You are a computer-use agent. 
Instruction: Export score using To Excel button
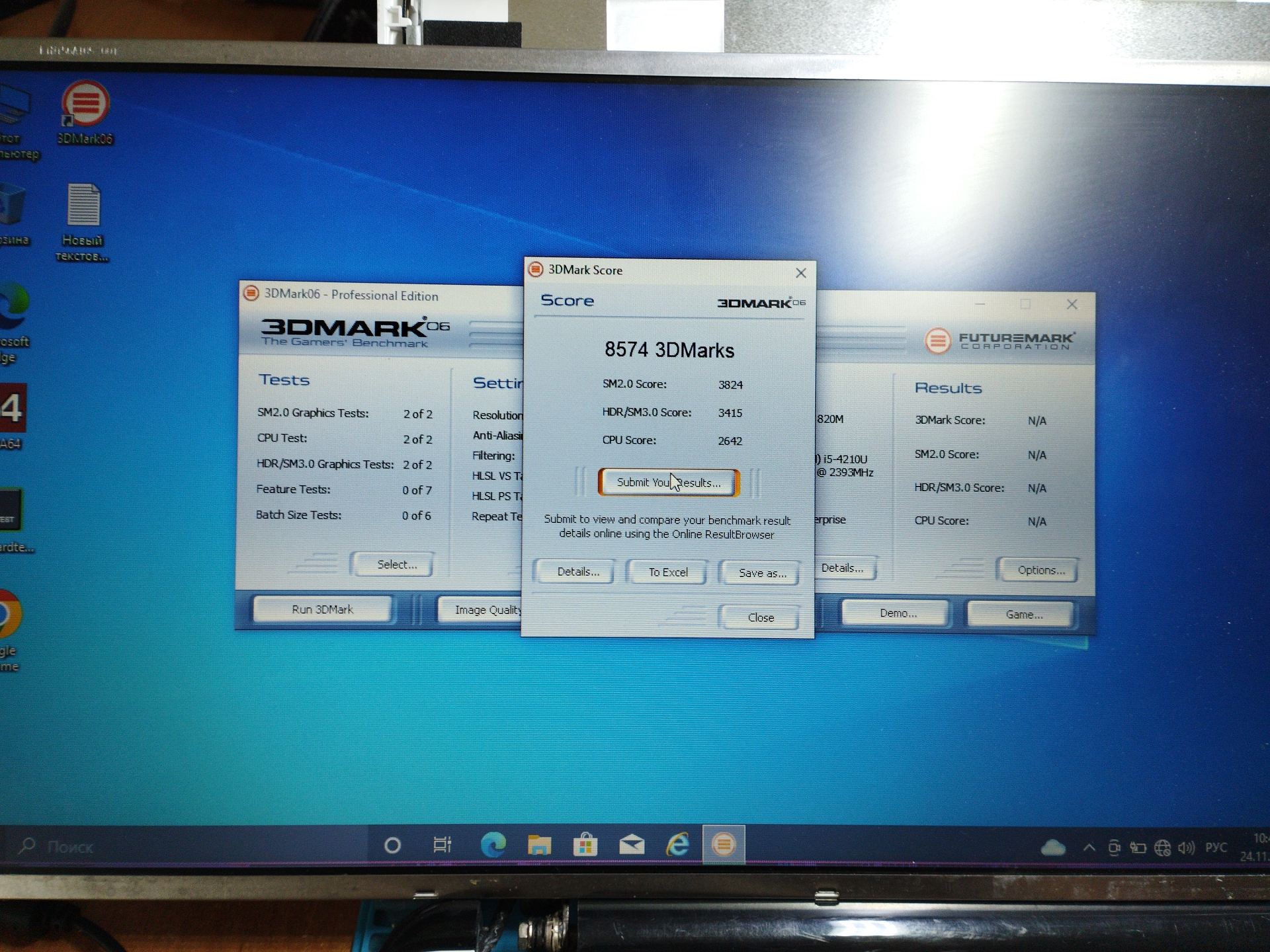[x=668, y=573]
